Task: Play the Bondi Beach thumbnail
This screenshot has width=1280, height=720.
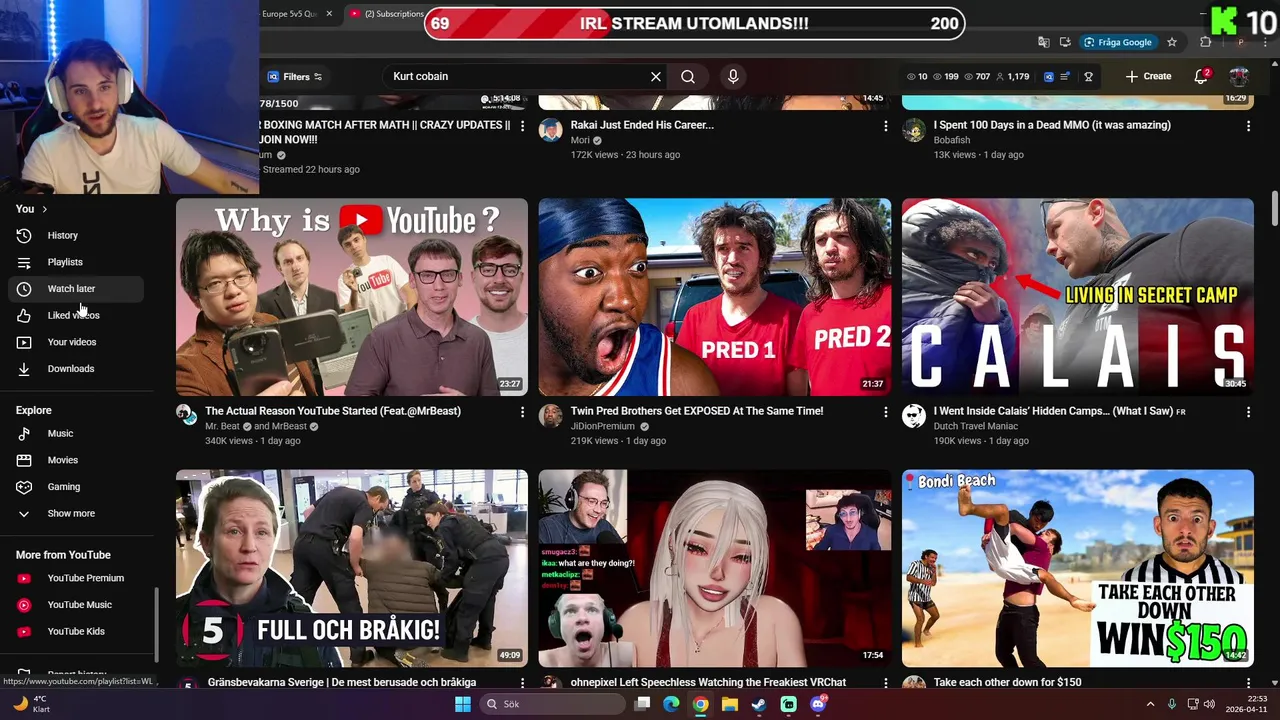Action: (1078, 568)
